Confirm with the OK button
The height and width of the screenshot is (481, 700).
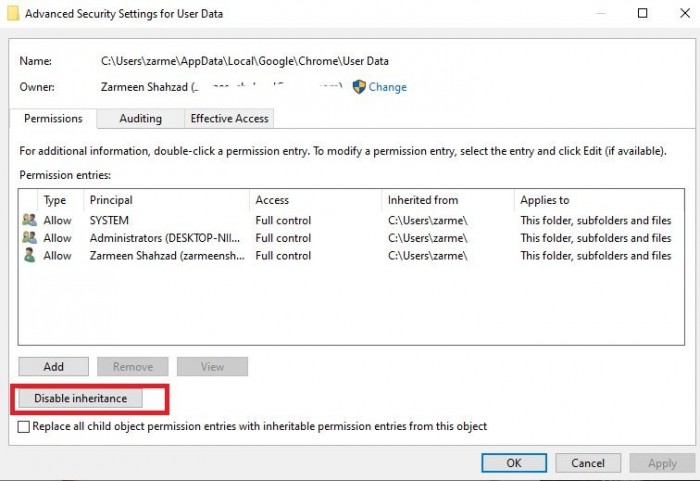513,463
